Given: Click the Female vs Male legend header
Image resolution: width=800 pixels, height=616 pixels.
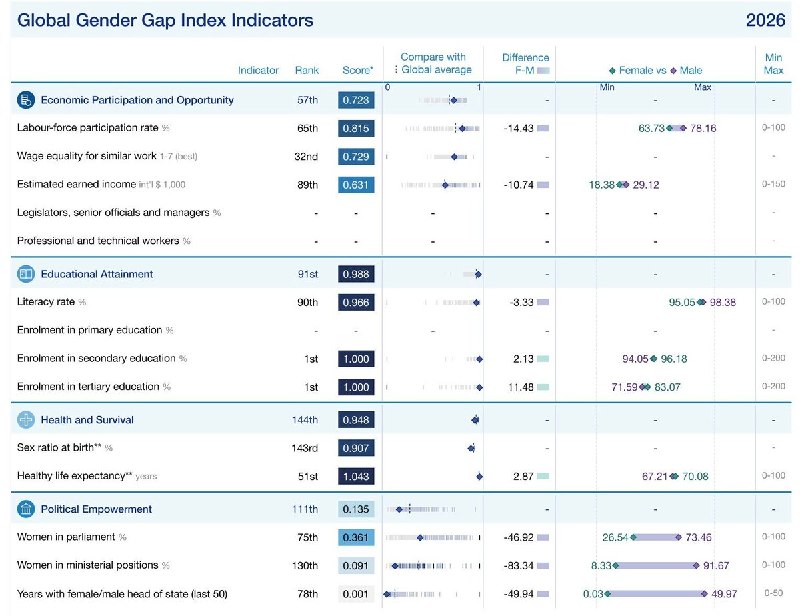Looking at the screenshot, I should (656, 70).
